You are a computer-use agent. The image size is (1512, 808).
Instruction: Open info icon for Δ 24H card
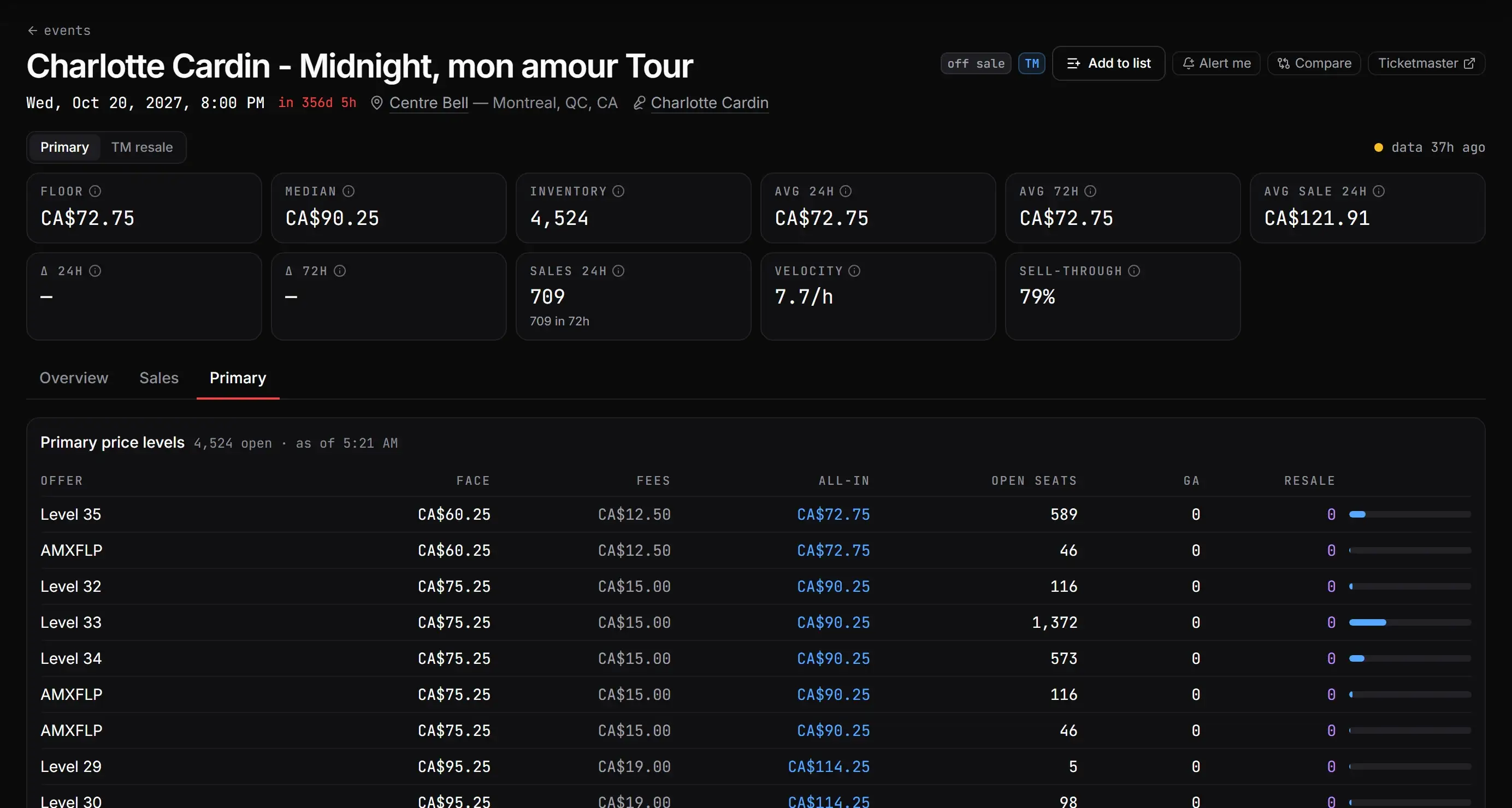pyautogui.click(x=95, y=271)
